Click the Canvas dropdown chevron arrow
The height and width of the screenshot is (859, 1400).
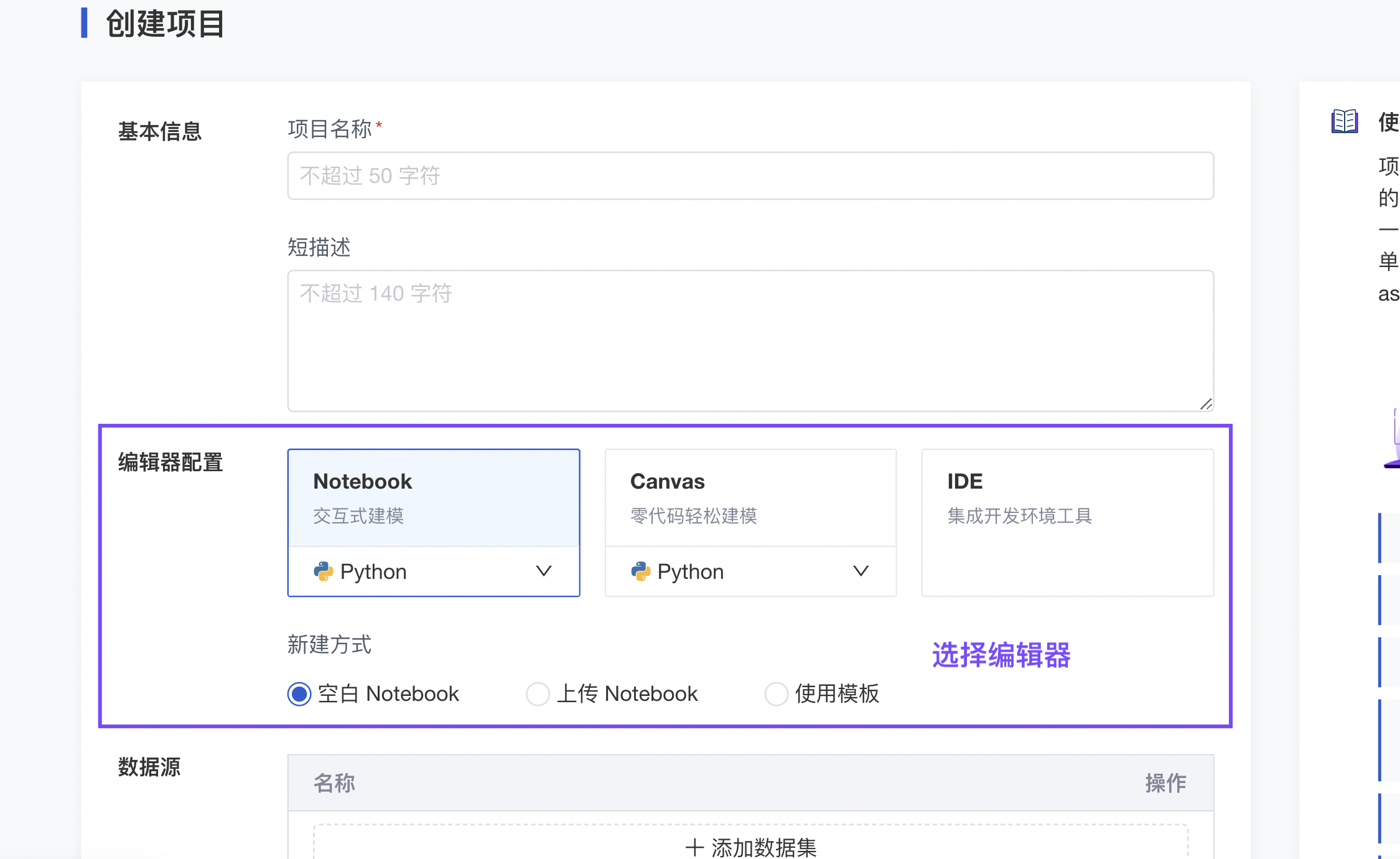click(861, 571)
